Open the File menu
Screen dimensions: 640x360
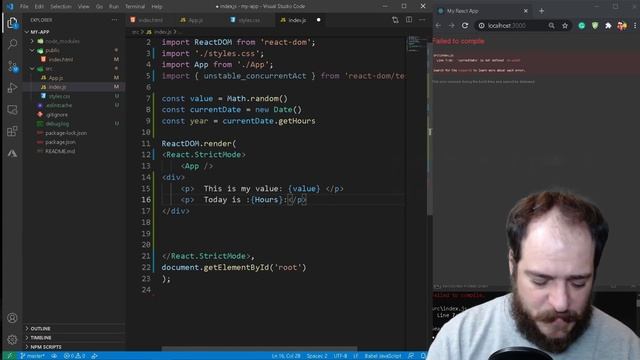24,7
